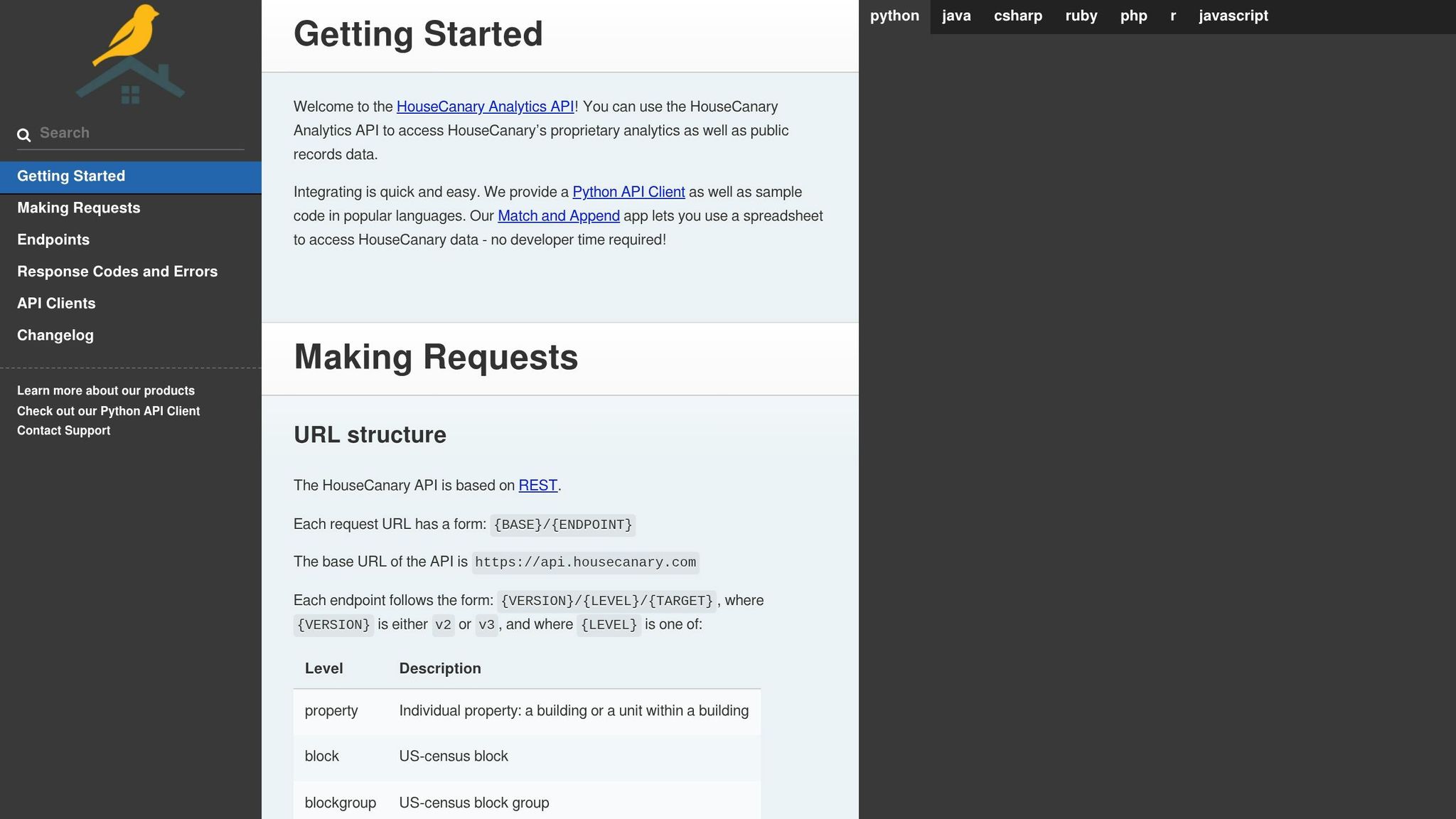Select the csharp language tab
This screenshot has height=819, width=1456.
tap(1018, 16)
